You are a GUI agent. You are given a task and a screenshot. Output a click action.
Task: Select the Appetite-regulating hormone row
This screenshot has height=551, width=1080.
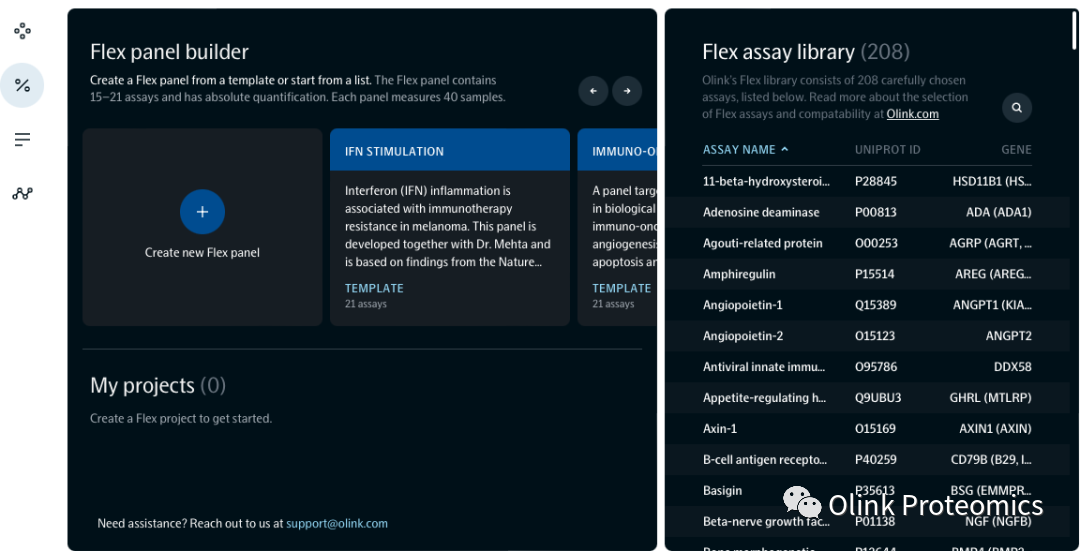(x=867, y=398)
